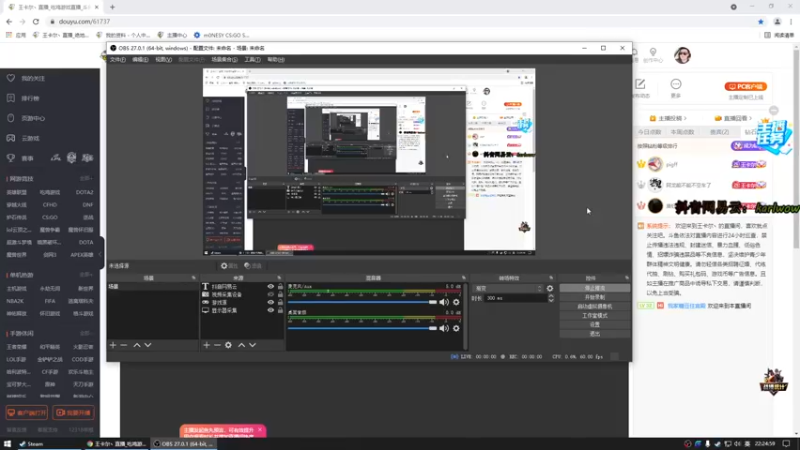Toggle visibility of video capture device source
Screen dimensions: 800x450
[270, 294]
